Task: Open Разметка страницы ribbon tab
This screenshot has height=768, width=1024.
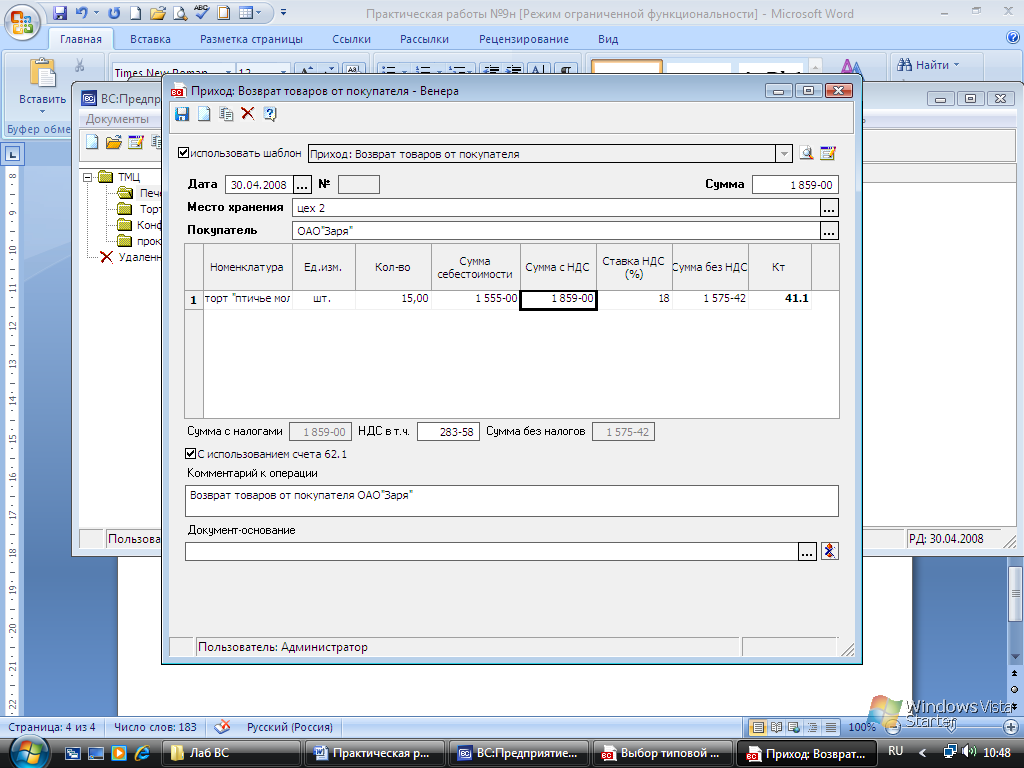Action: (x=251, y=39)
